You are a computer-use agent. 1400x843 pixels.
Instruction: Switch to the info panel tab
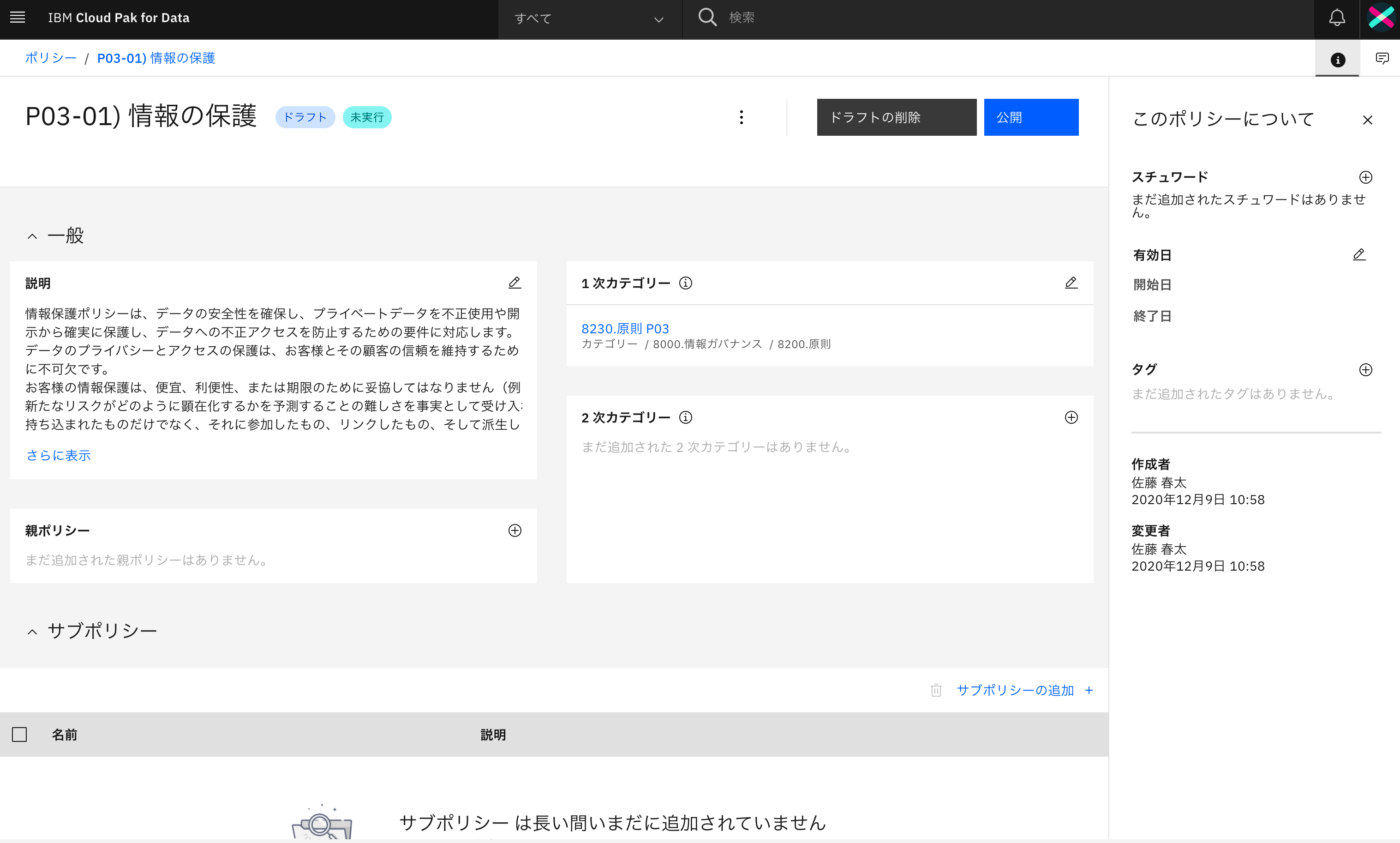point(1338,60)
